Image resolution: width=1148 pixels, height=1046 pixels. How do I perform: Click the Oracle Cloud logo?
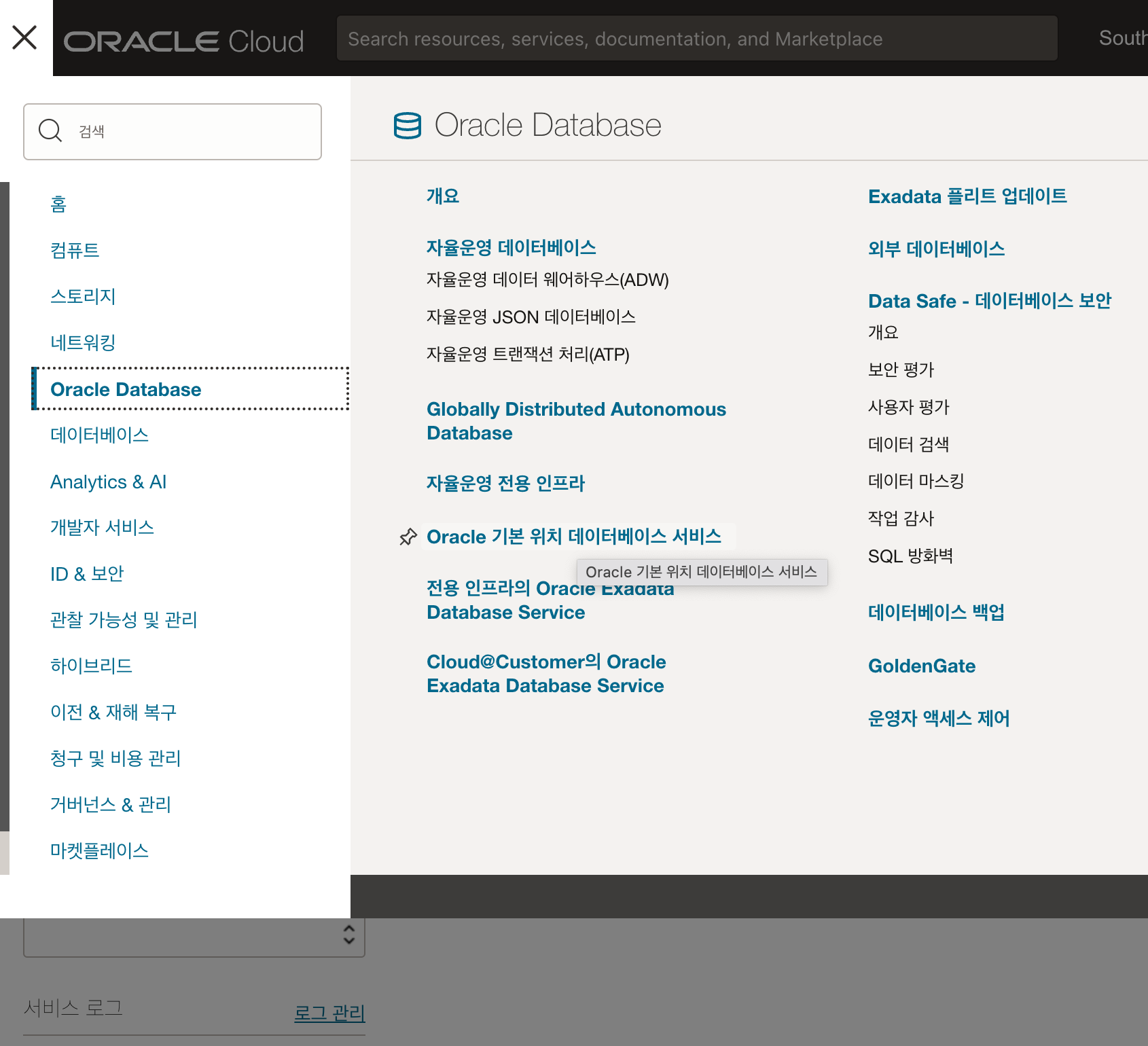(x=184, y=39)
